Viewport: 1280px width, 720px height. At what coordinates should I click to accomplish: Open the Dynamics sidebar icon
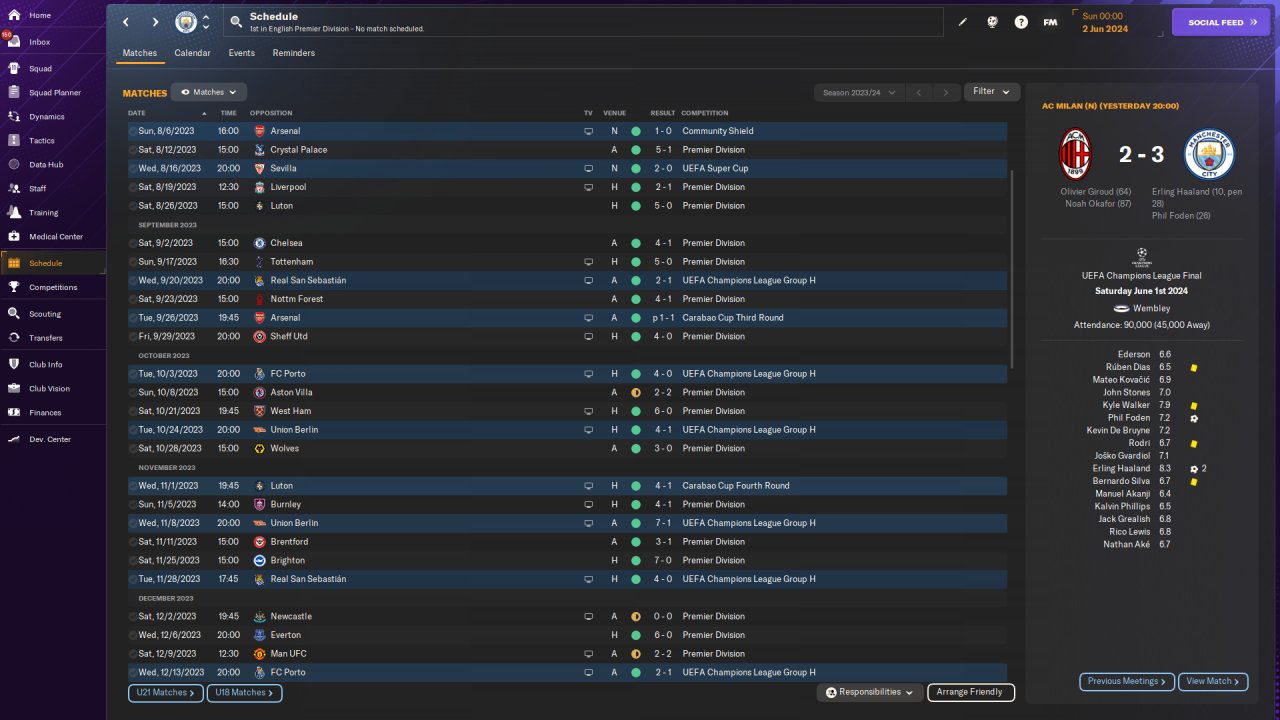point(15,117)
